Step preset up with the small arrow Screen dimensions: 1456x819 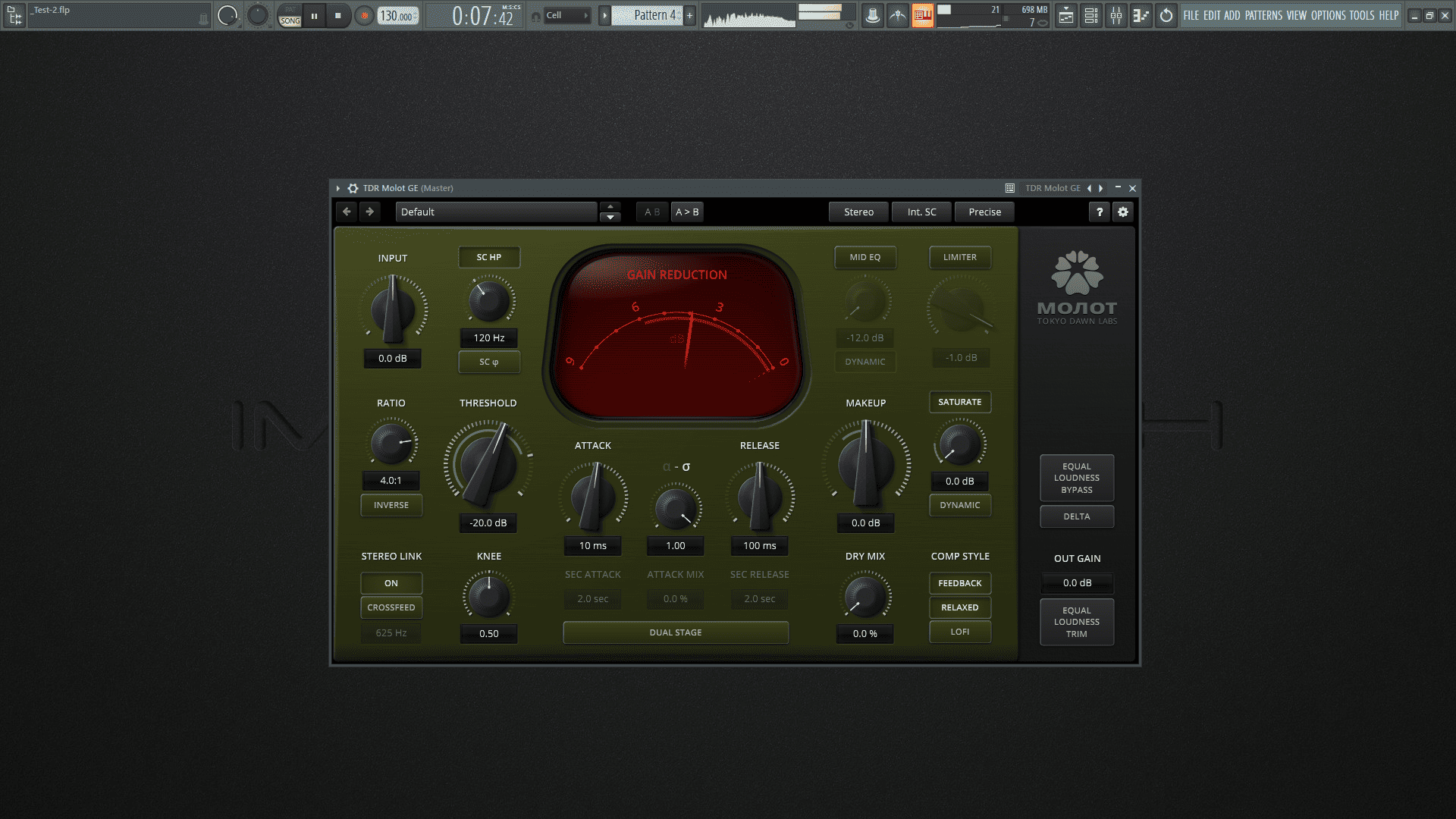(x=610, y=206)
